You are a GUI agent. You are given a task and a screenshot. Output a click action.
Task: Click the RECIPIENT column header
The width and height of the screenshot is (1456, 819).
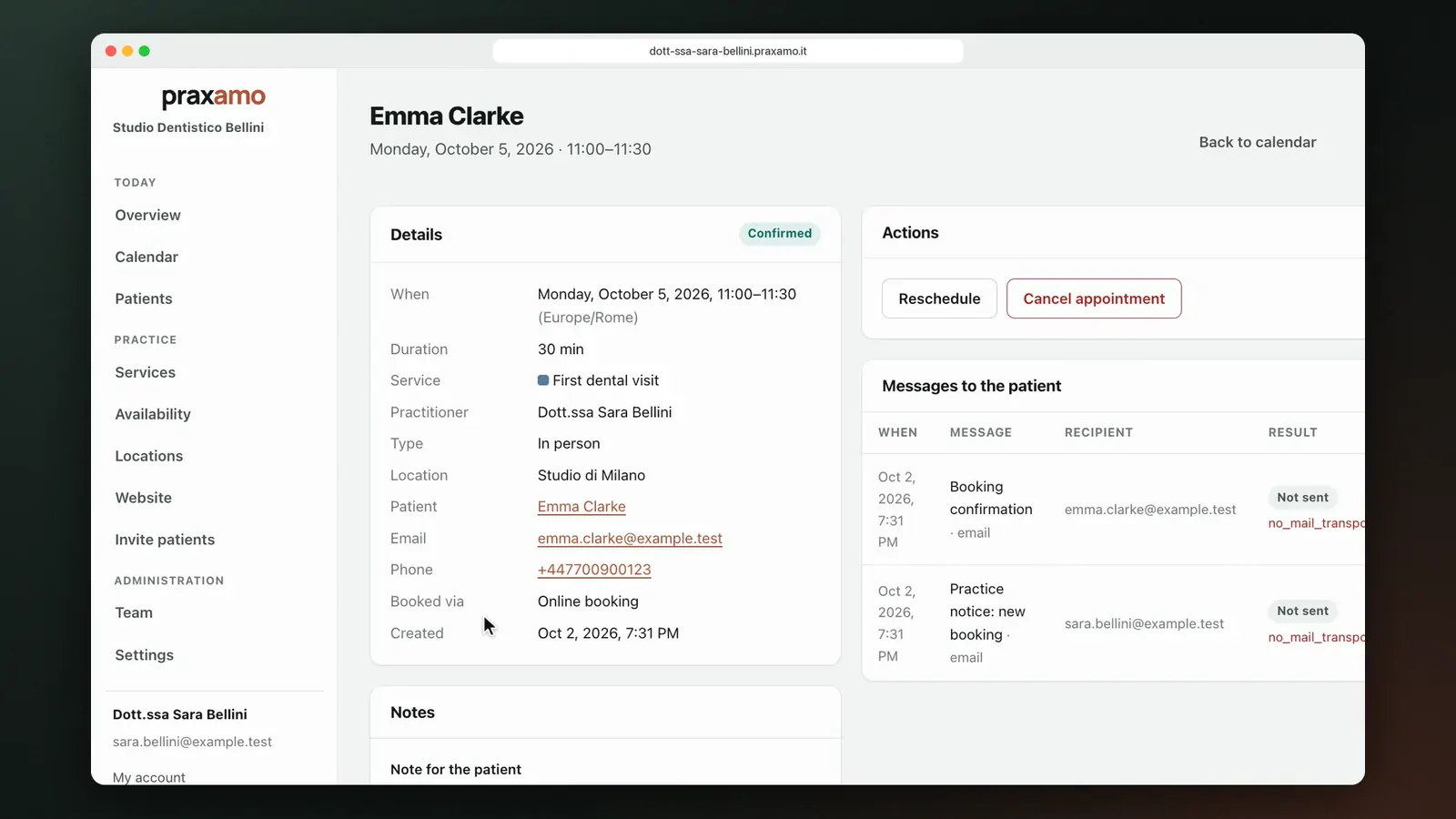click(1098, 432)
